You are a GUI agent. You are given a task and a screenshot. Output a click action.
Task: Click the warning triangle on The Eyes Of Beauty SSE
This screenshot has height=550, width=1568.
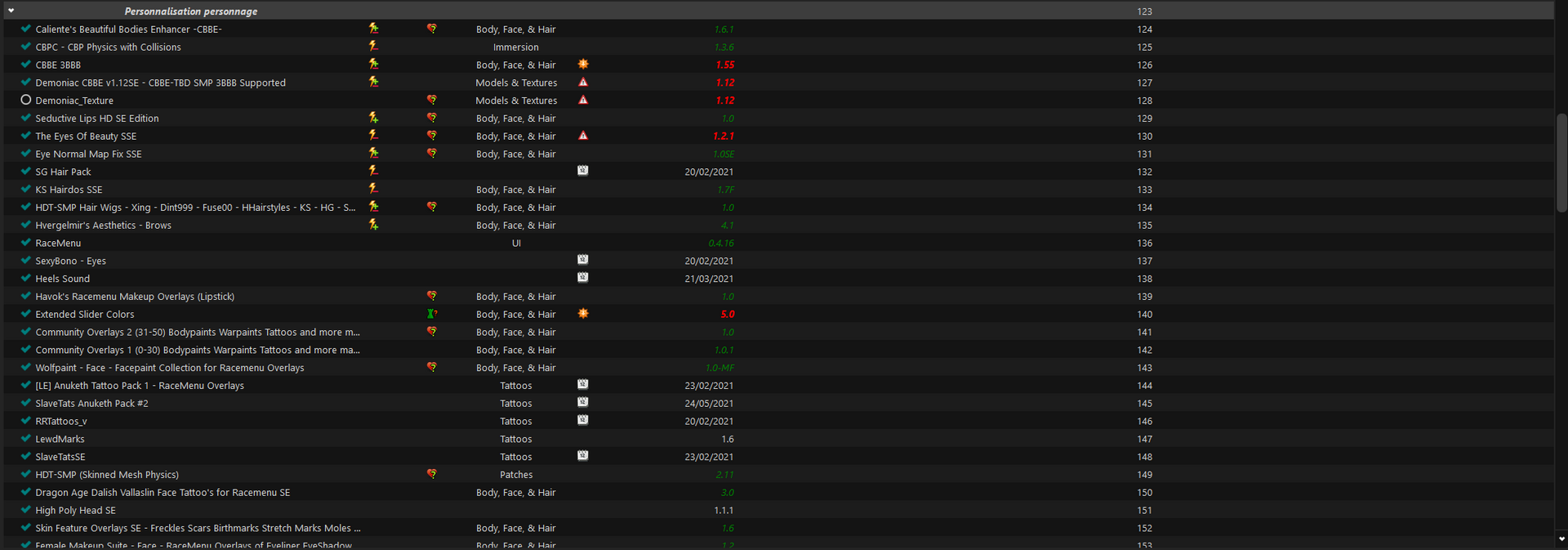[583, 136]
